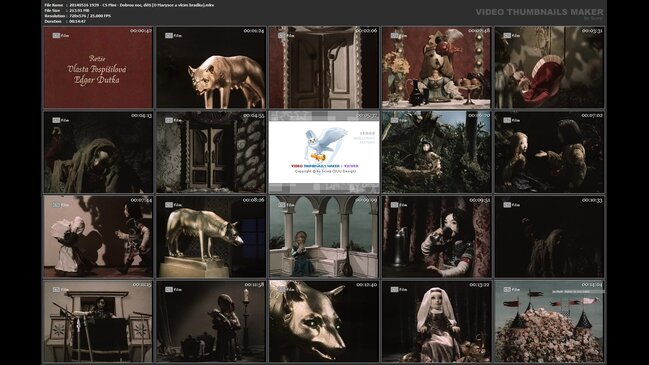Open the maid in white dress thumbnail at 00:07:44
This screenshot has height=365, width=649.
[x=98, y=237]
